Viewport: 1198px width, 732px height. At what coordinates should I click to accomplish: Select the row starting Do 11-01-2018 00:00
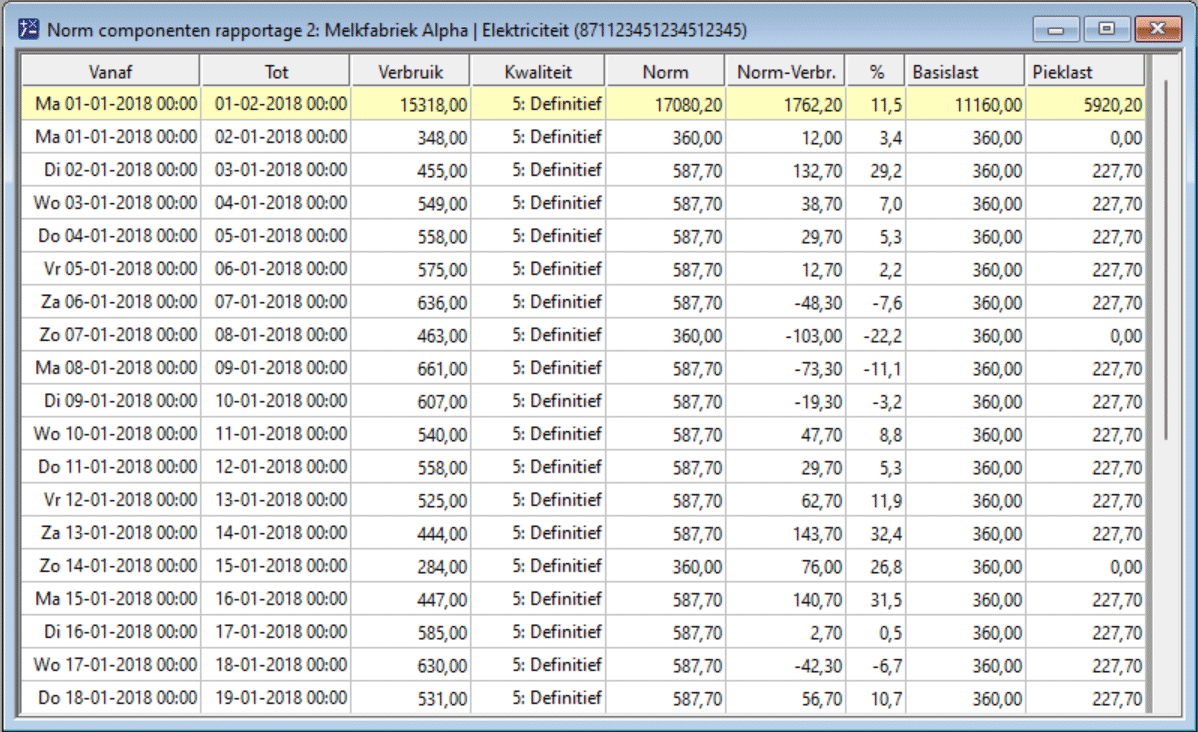coord(583,467)
